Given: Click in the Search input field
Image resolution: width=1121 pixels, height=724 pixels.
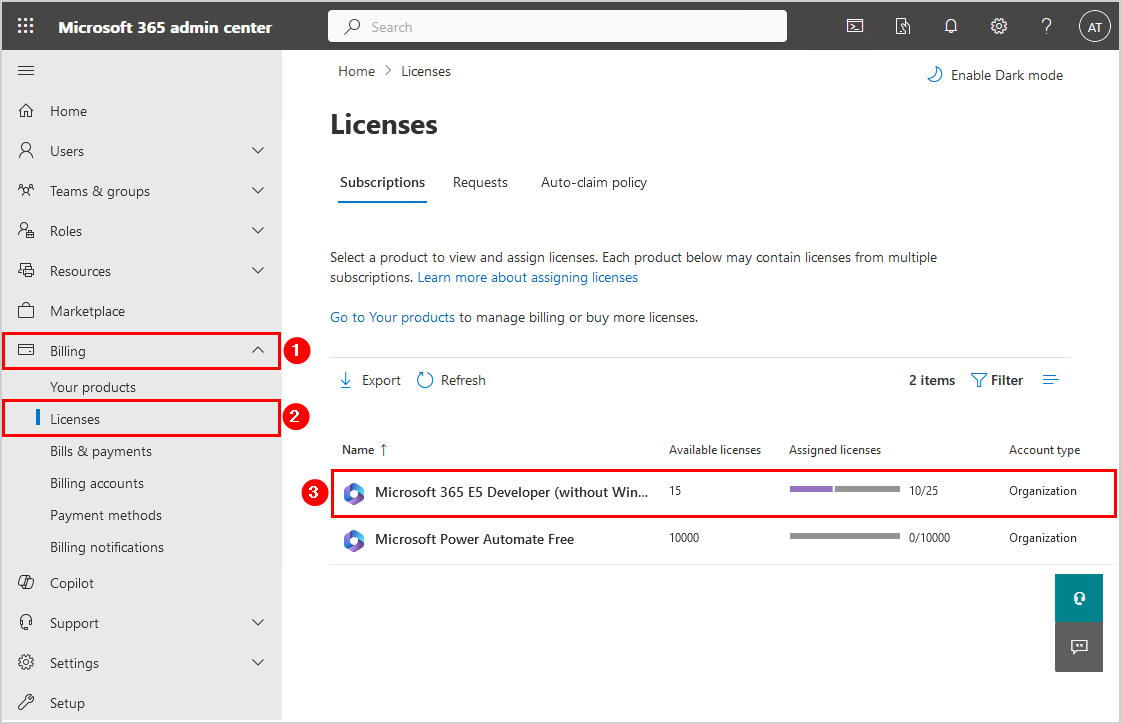Looking at the screenshot, I should [558, 26].
